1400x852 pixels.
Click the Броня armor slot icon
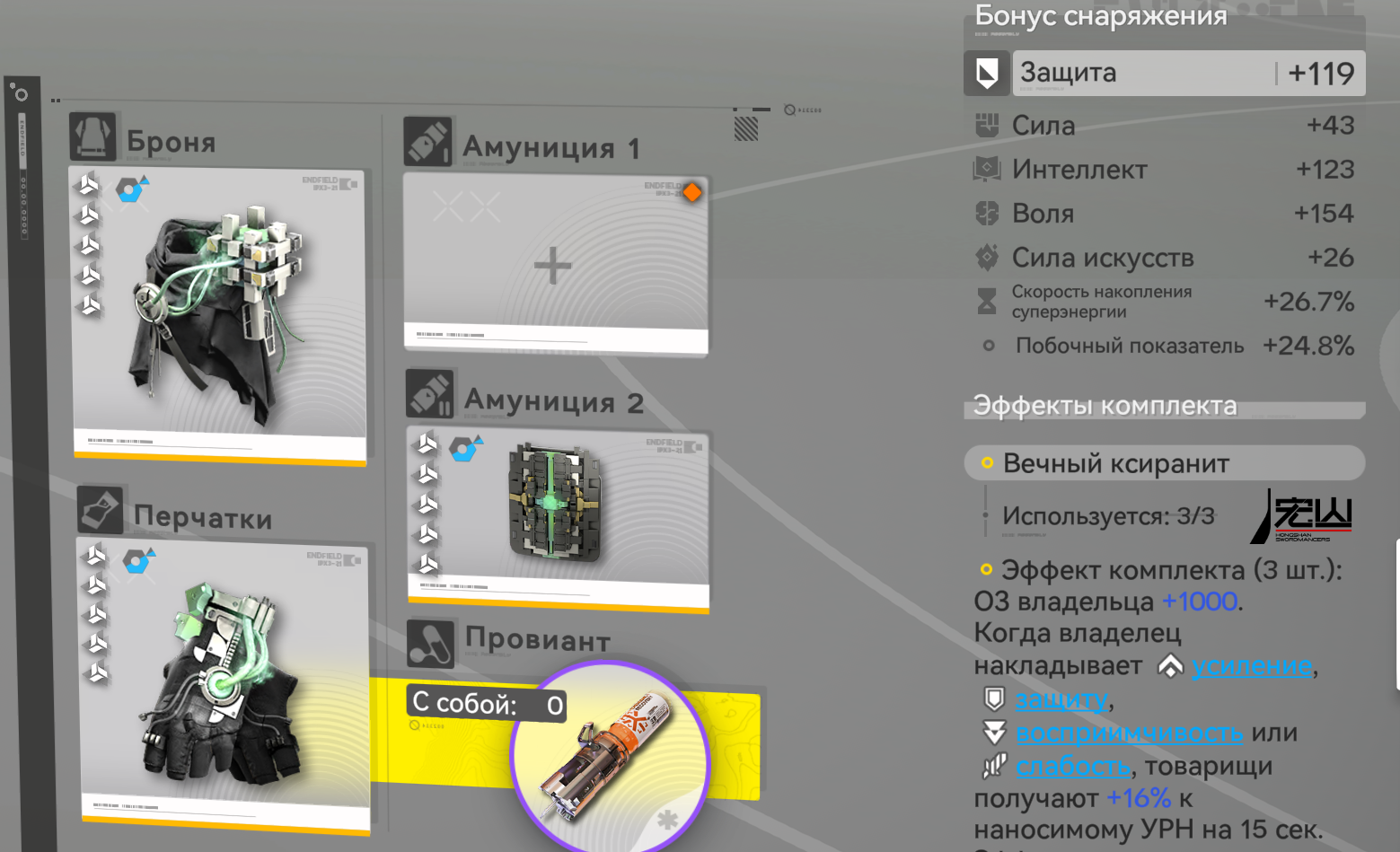93,136
